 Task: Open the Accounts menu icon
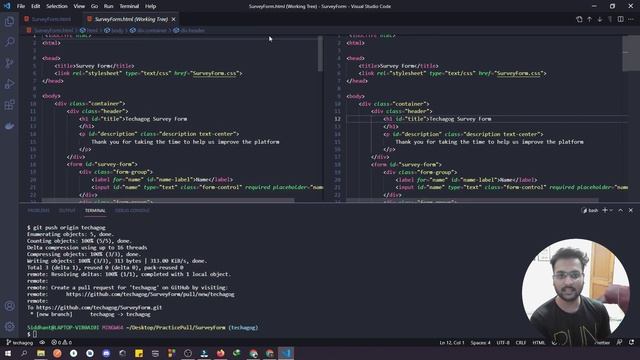pyautogui.click(x=9, y=306)
